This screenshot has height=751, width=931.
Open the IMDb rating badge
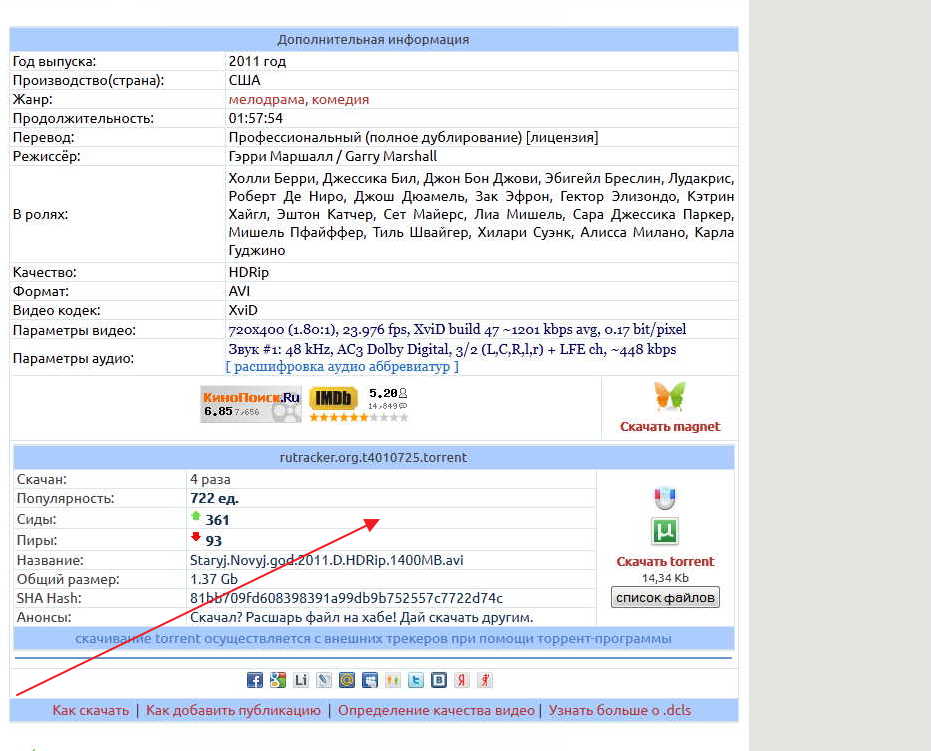click(333, 399)
